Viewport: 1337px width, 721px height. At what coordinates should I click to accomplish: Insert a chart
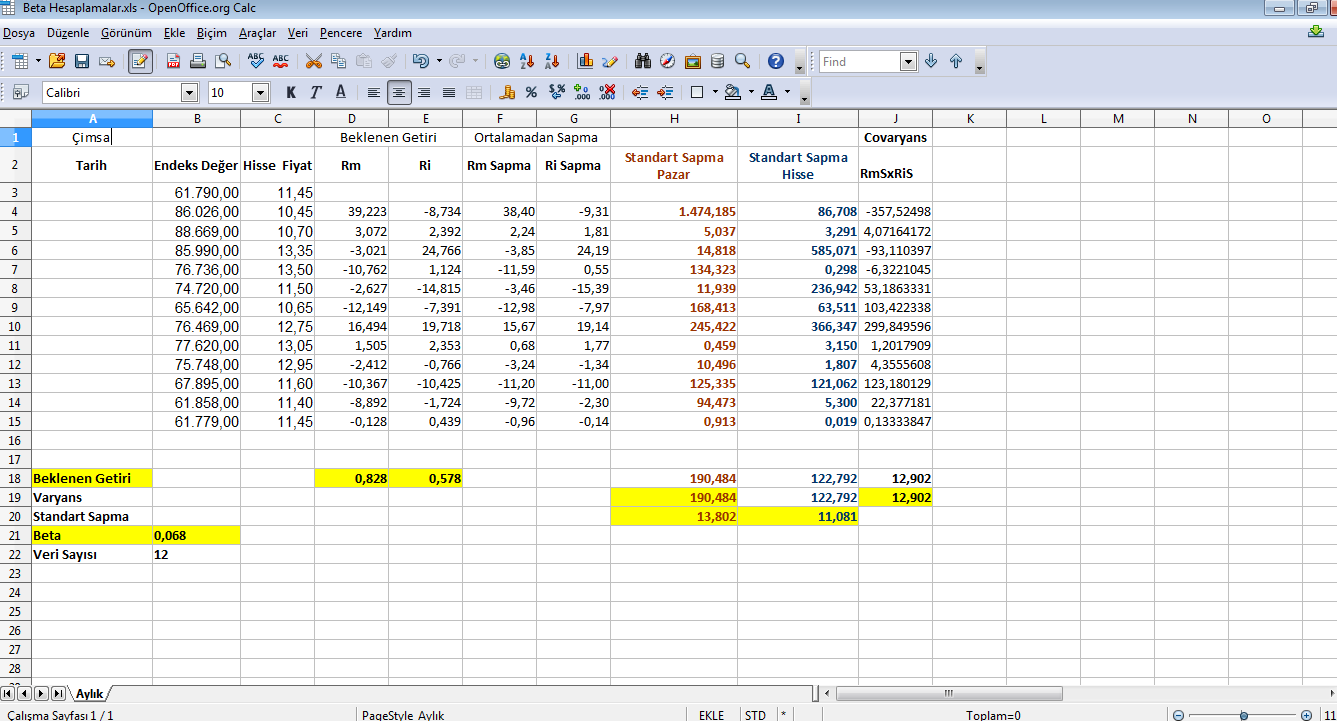pos(586,61)
